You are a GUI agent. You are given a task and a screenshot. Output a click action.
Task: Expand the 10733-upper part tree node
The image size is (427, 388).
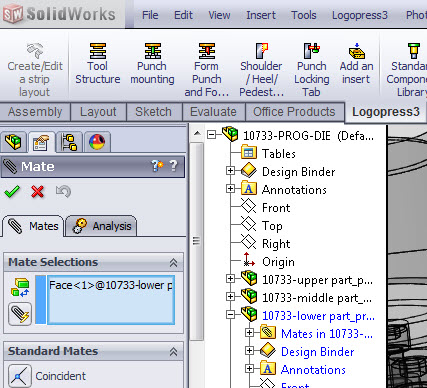coord(230,279)
